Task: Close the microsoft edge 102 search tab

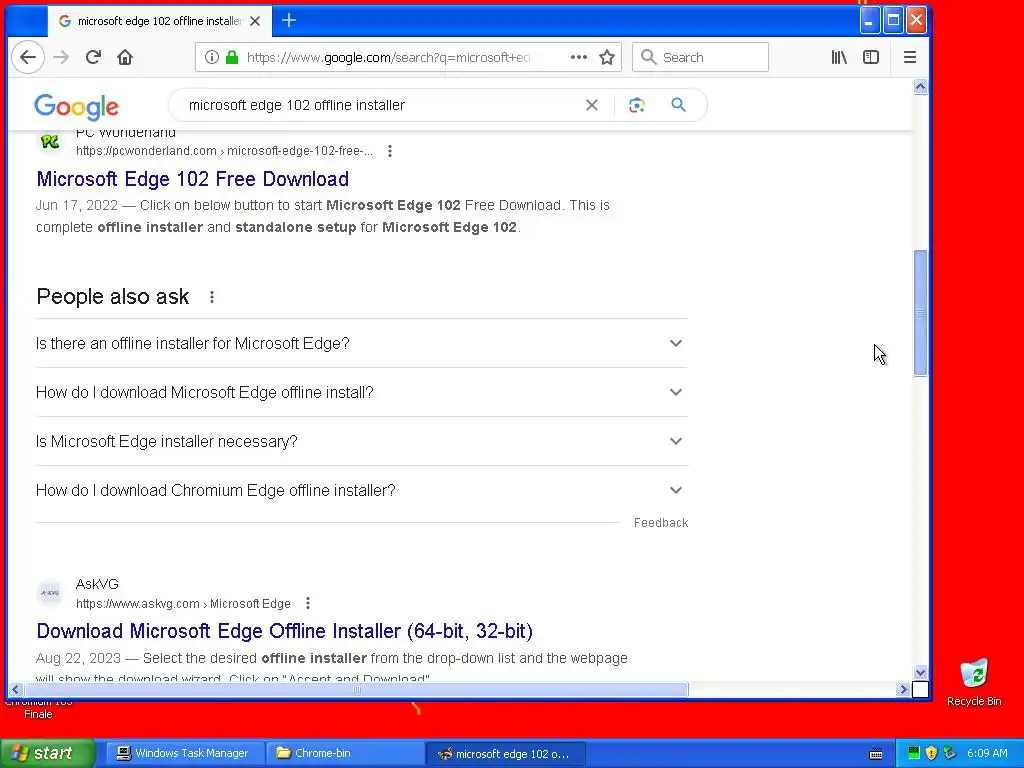Action: [255, 21]
